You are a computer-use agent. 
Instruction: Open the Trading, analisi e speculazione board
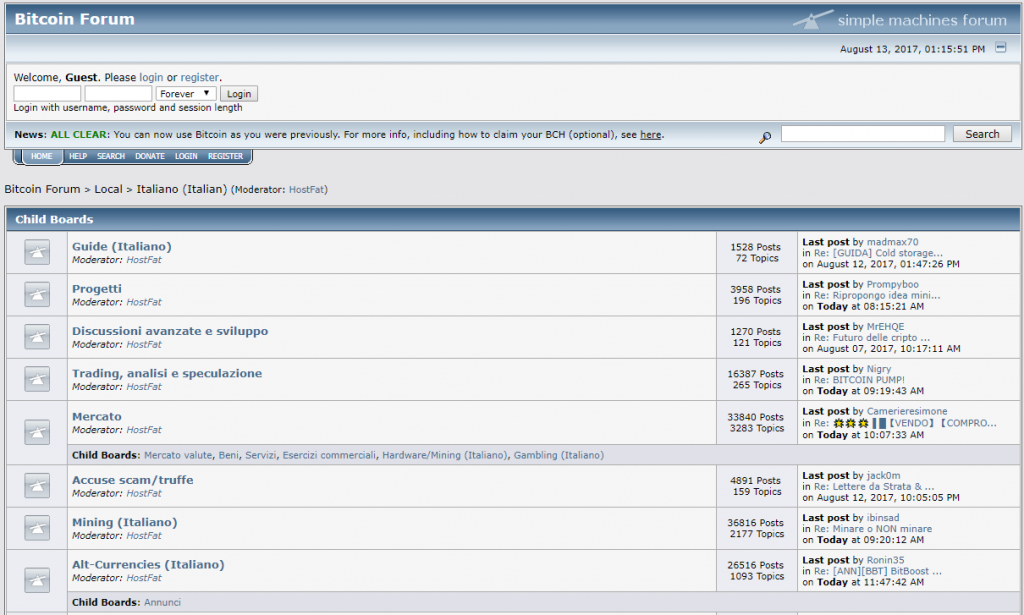coord(167,373)
